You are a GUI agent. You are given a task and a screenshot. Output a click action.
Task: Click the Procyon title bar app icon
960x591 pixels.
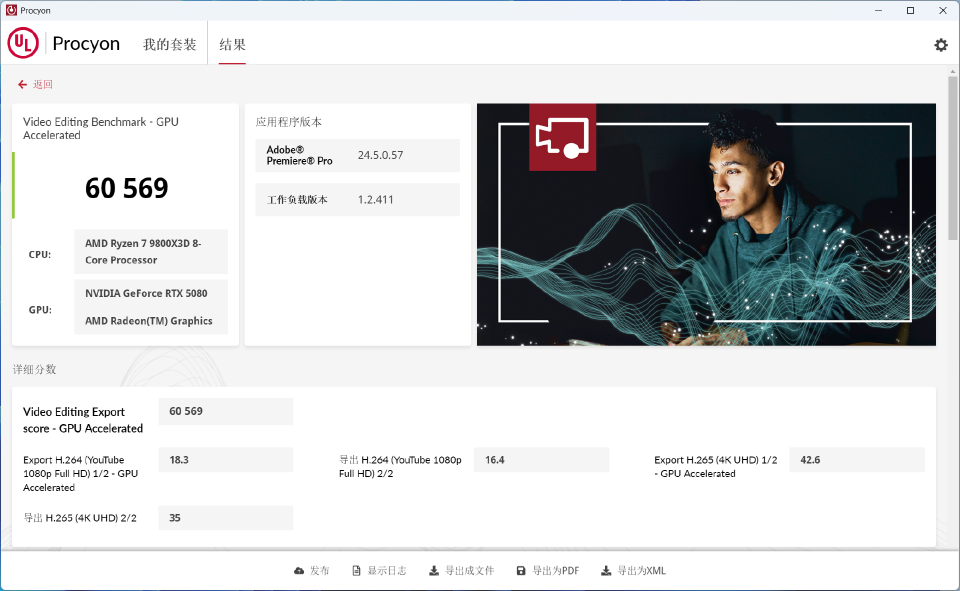(x=11, y=10)
